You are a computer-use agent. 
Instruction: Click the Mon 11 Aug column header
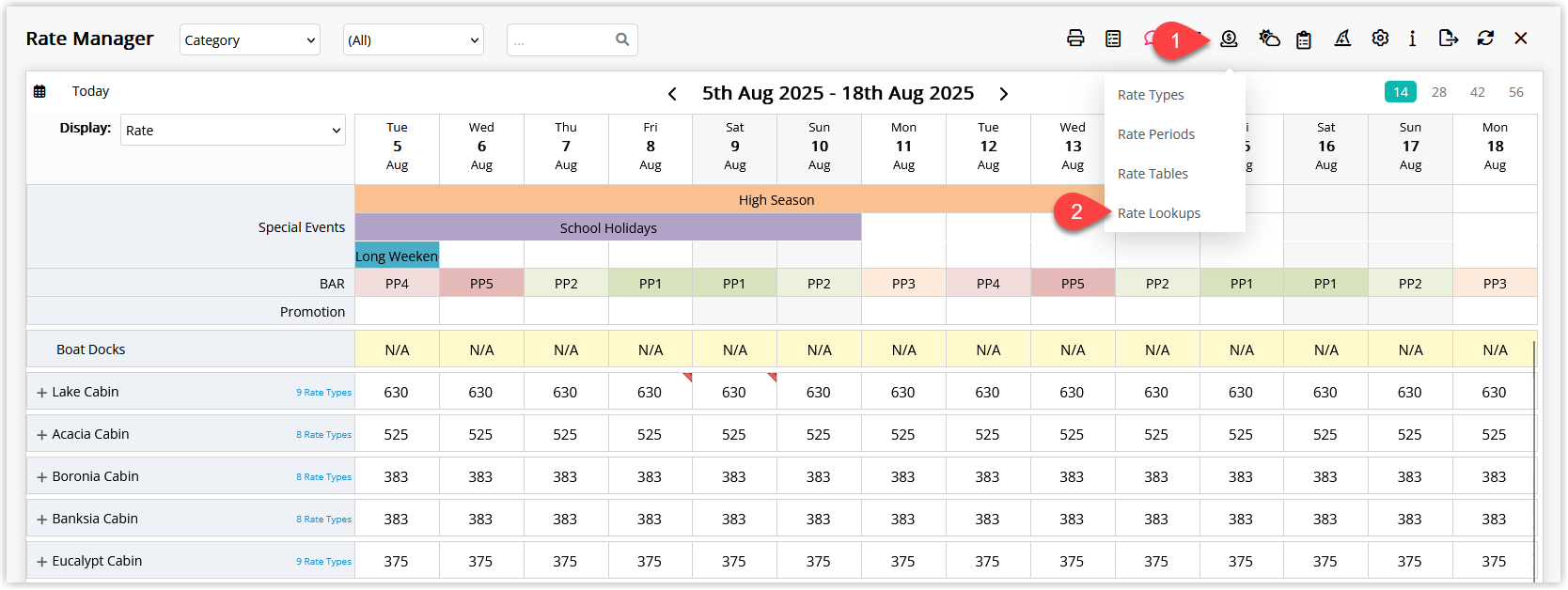[903, 147]
